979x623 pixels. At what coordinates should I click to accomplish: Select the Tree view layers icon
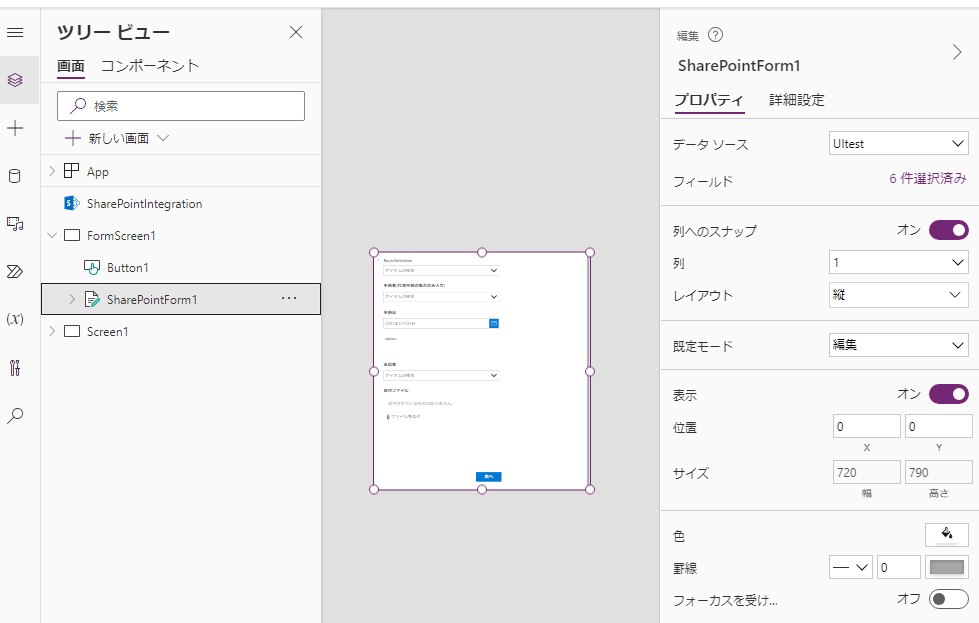[15, 80]
